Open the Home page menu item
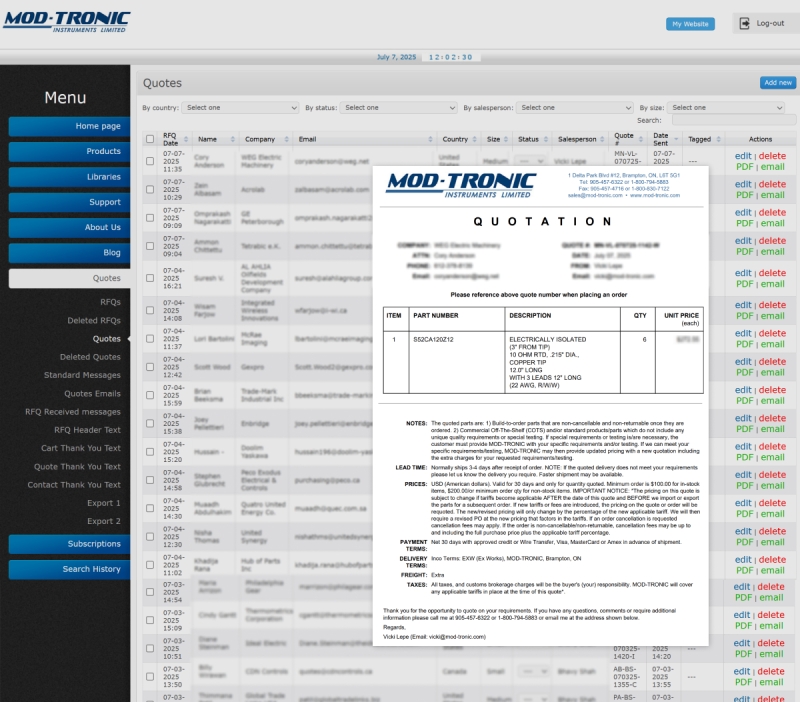This screenshot has width=800, height=702. (69, 126)
